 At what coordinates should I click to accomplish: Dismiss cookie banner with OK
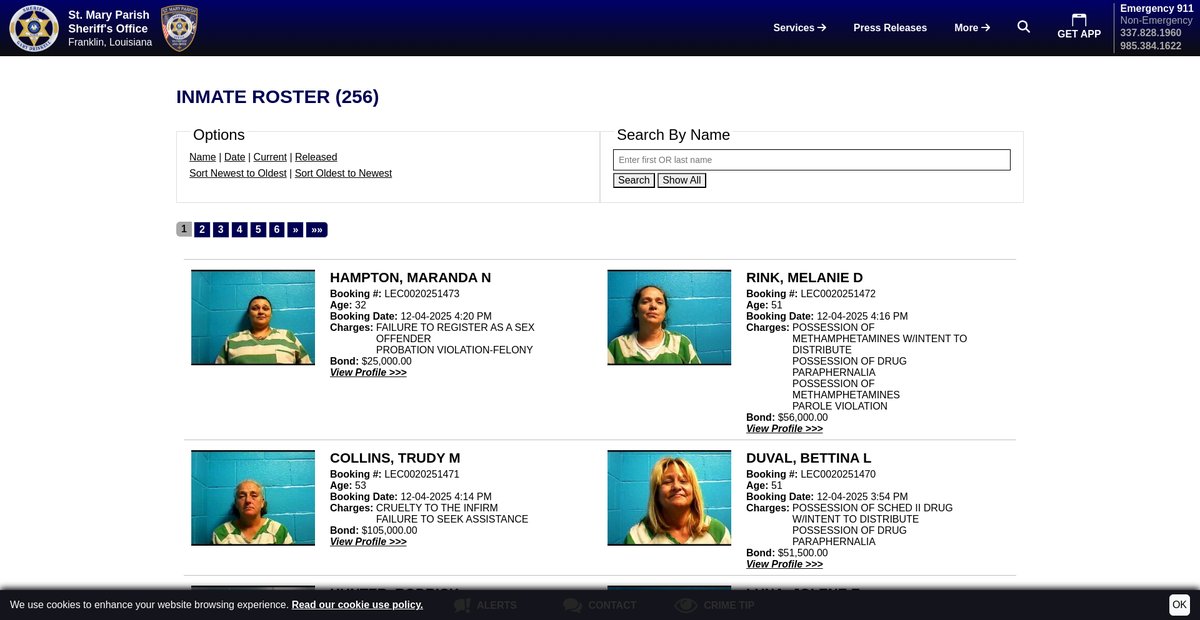(x=1179, y=604)
